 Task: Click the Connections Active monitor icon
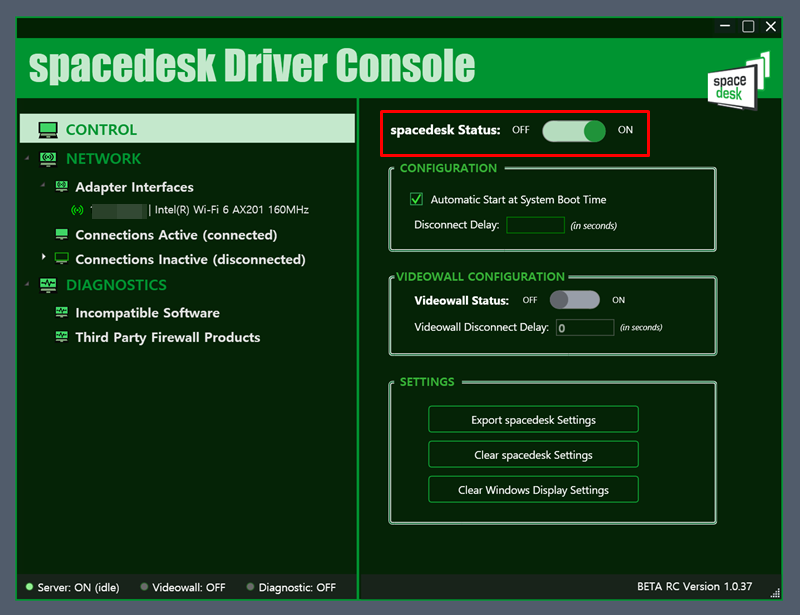tap(61, 234)
